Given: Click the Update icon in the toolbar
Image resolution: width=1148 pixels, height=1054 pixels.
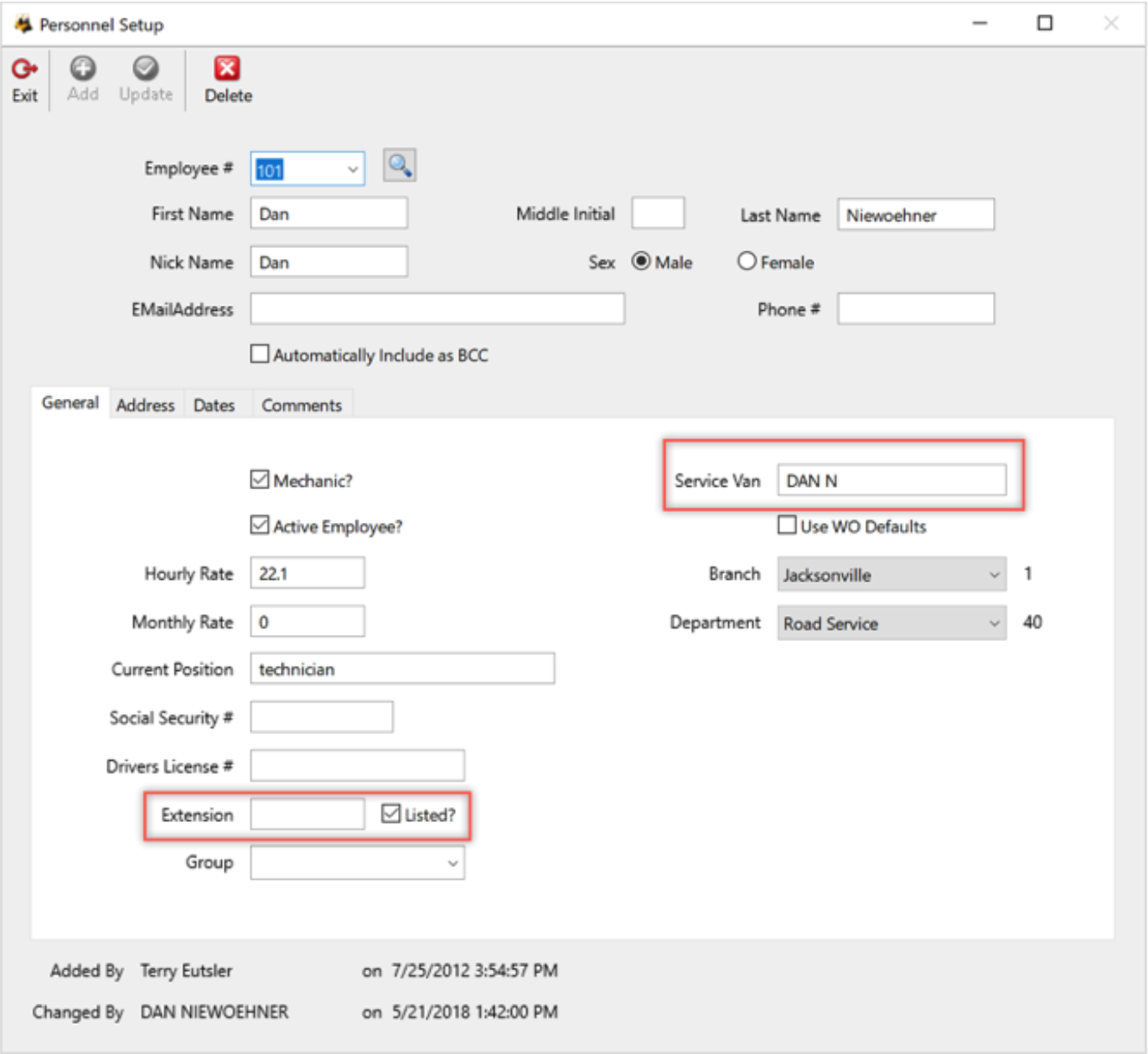Looking at the screenshot, I should click(x=144, y=78).
